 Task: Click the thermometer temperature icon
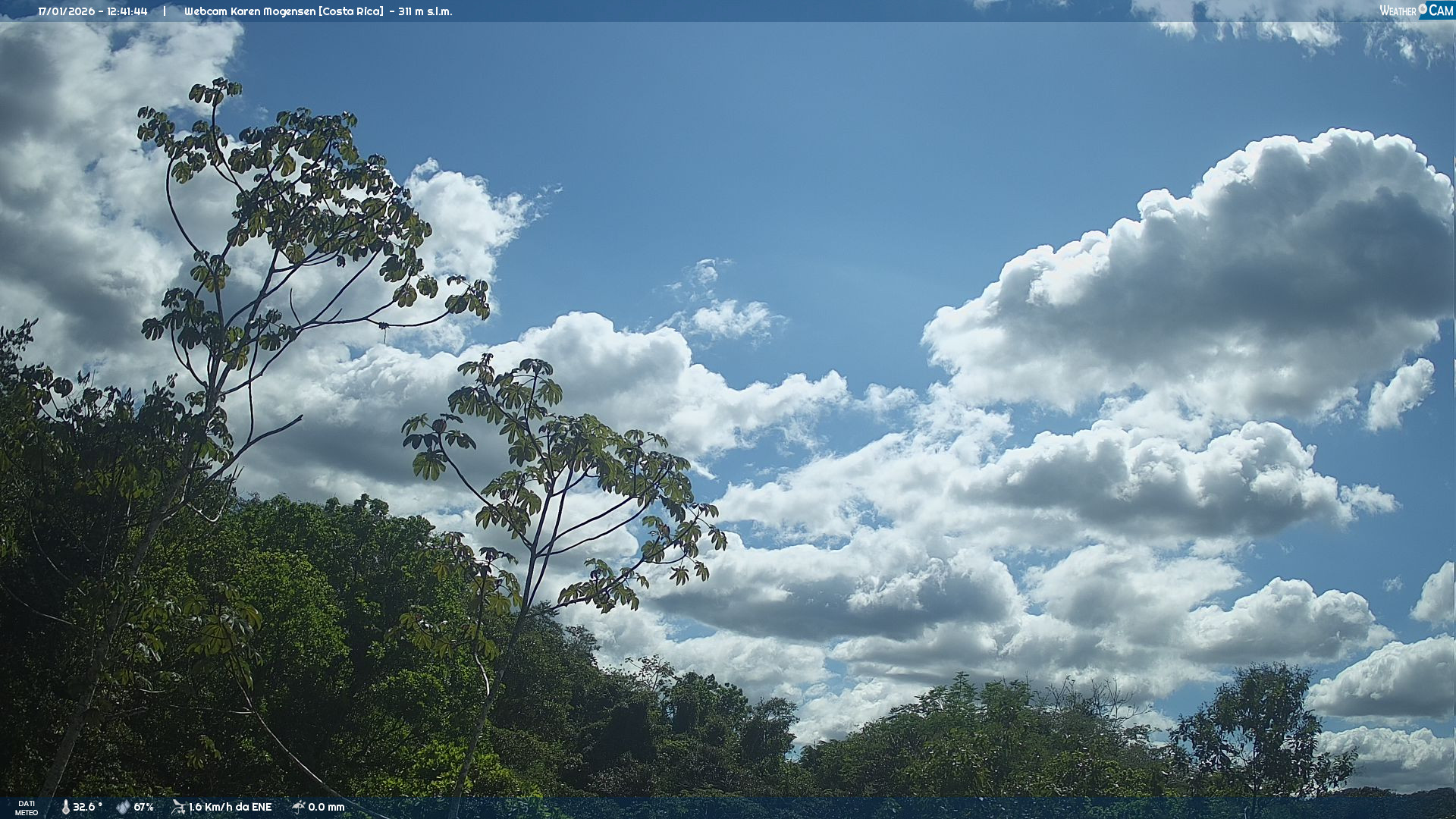click(x=66, y=807)
